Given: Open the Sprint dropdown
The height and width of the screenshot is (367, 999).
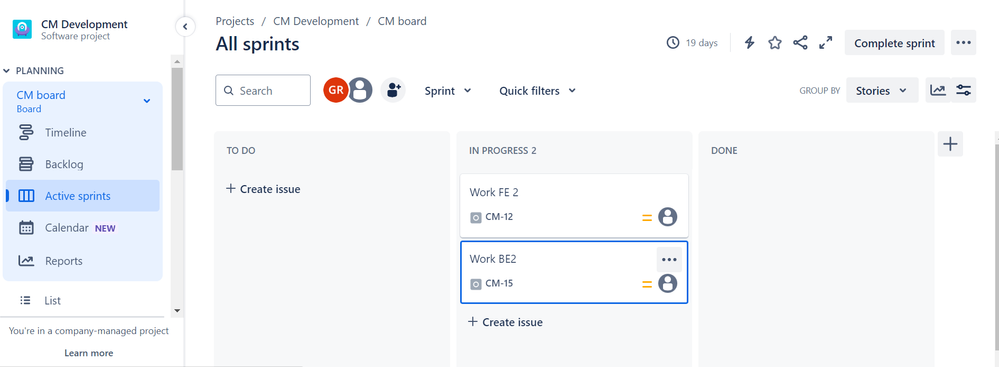Looking at the screenshot, I should tap(448, 90).
